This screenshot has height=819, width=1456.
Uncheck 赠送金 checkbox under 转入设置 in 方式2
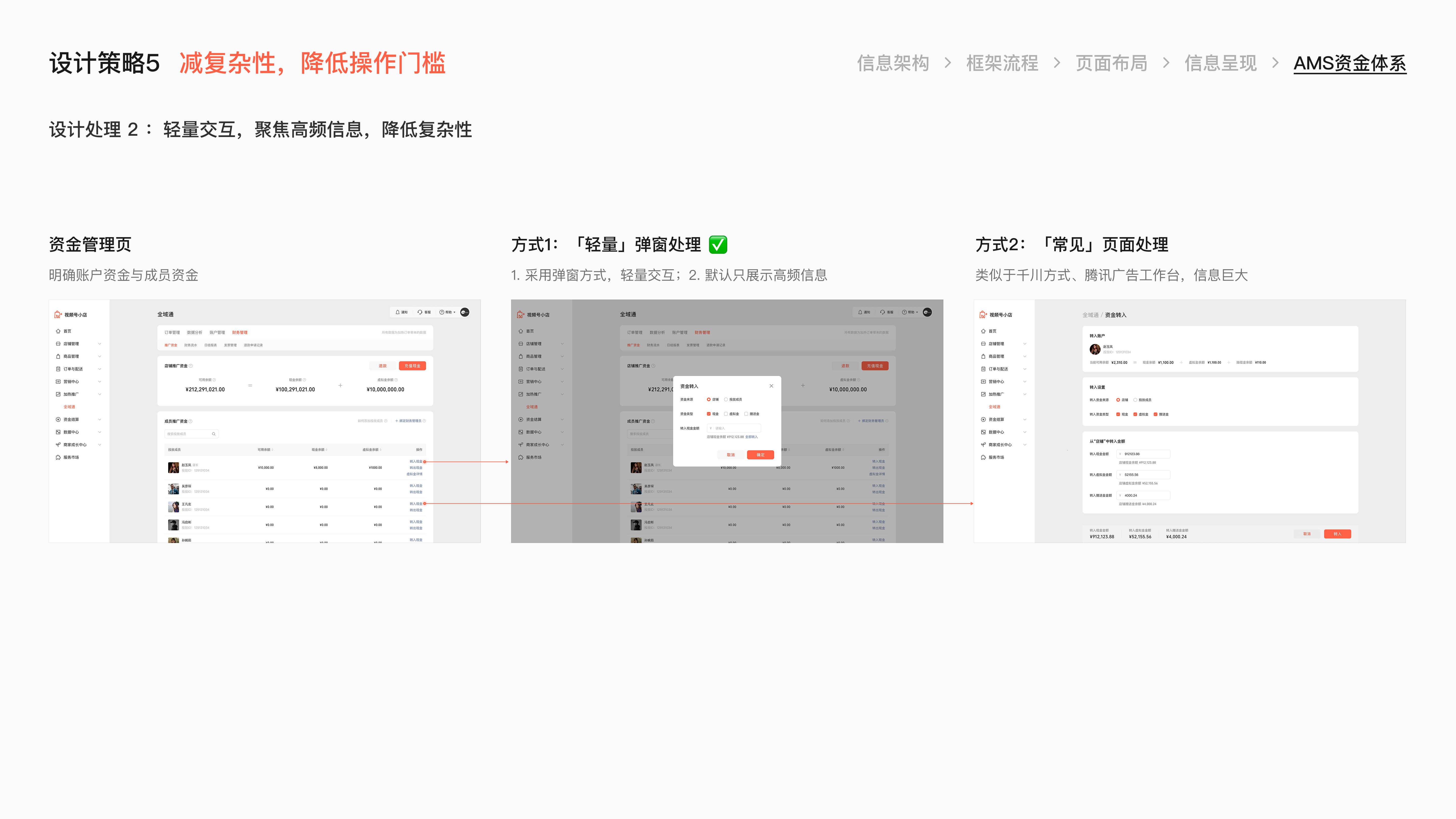[1155, 414]
